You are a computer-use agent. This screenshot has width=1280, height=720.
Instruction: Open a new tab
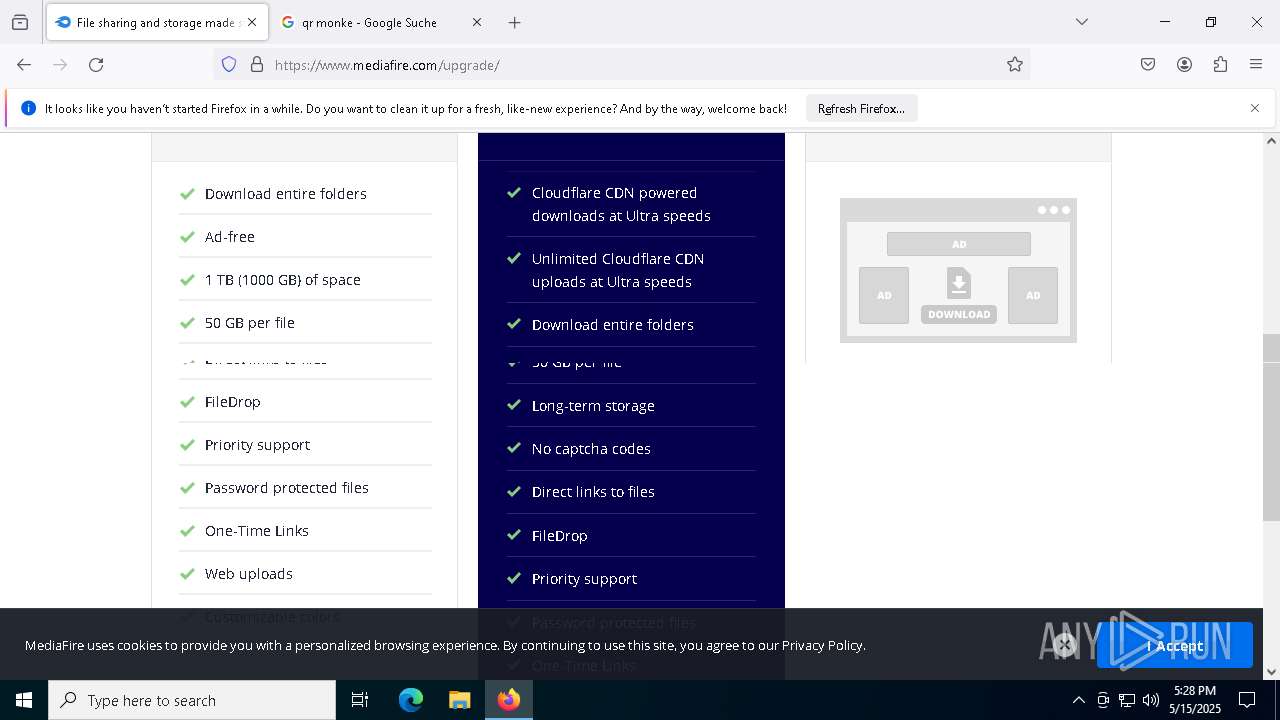(514, 22)
